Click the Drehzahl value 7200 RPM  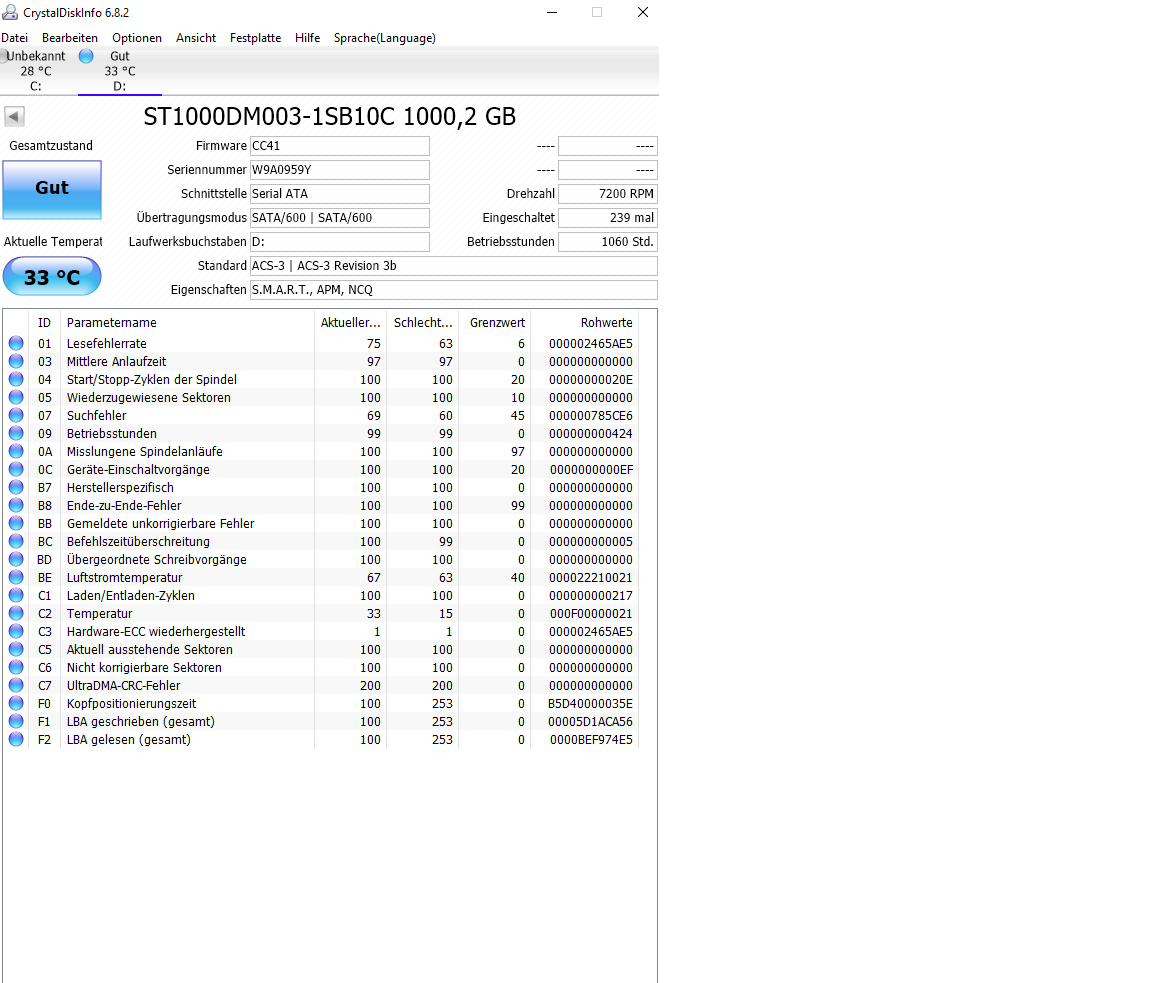[x=608, y=194]
